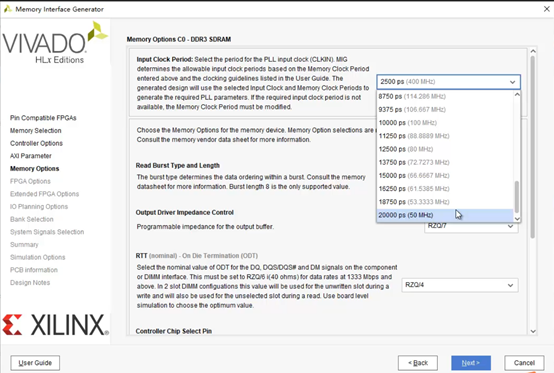Click the PCB Information step
This screenshot has height=373, width=554.
pyautogui.click(x=34, y=270)
